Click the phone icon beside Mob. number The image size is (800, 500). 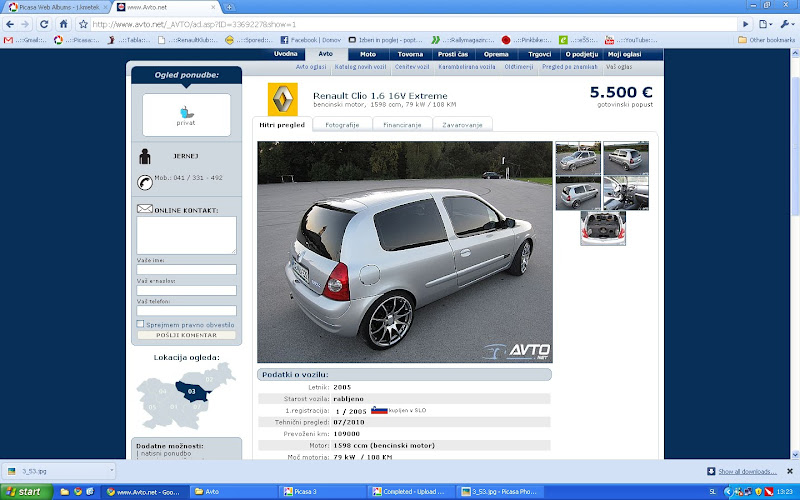tap(145, 182)
